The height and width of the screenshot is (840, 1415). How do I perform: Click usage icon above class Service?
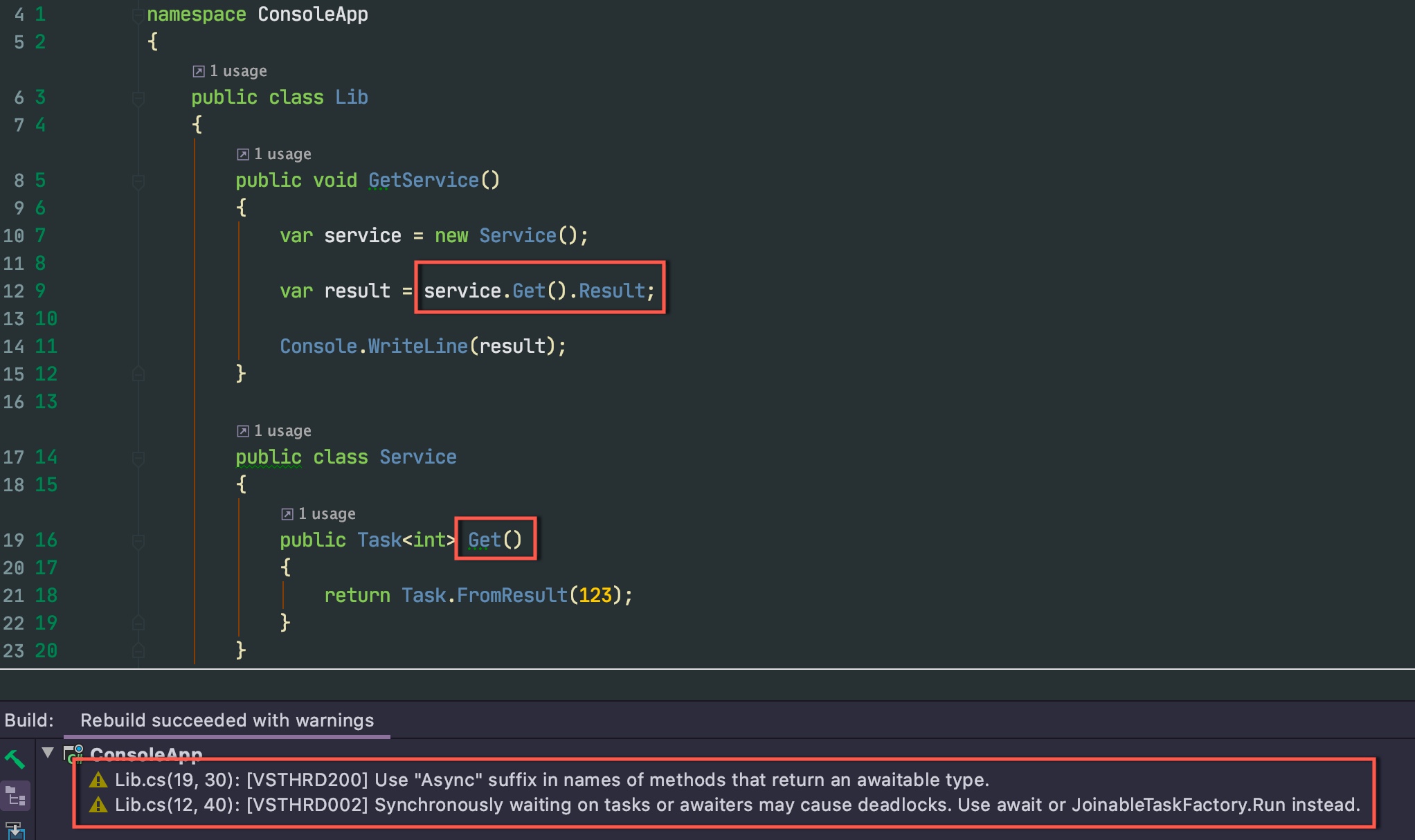tap(243, 431)
